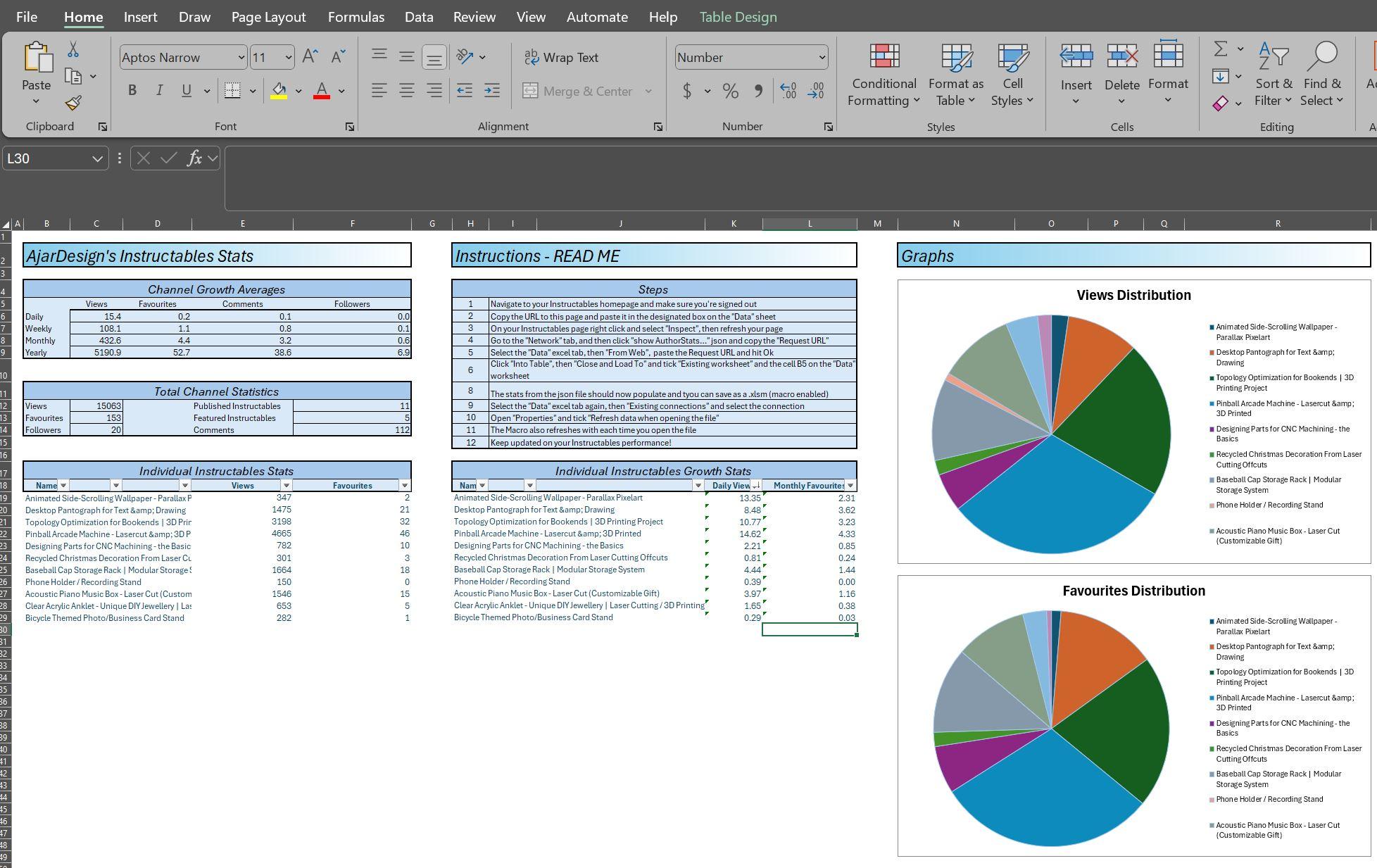Open the Borders dropdown arrow

point(252,91)
